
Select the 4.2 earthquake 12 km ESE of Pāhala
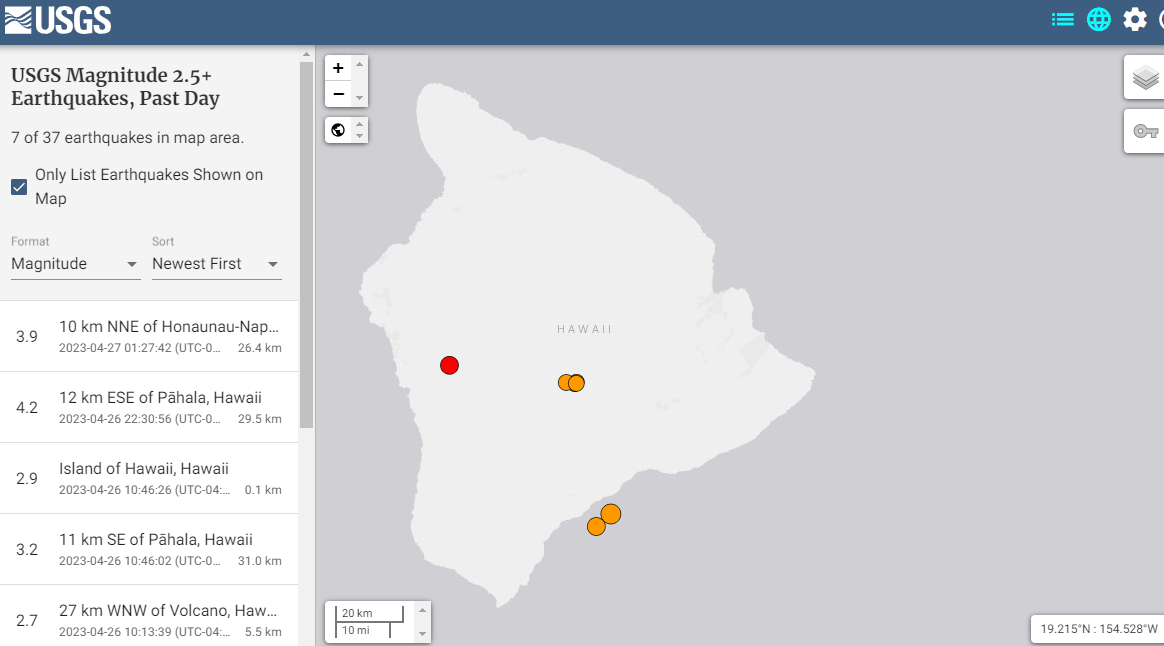pyautogui.click(x=148, y=408)
